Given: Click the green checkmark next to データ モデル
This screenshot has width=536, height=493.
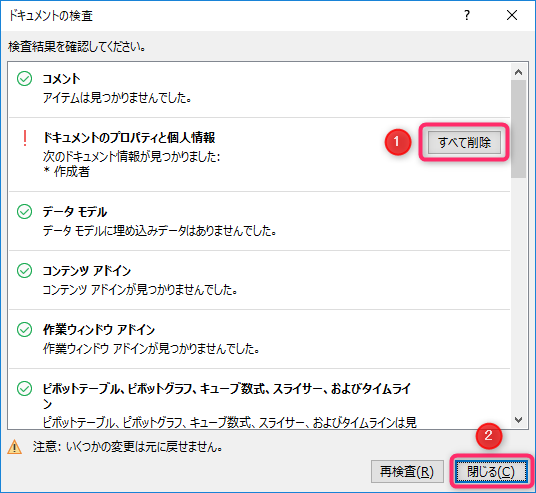Looking at the screenshot, I should click(25, 212).
